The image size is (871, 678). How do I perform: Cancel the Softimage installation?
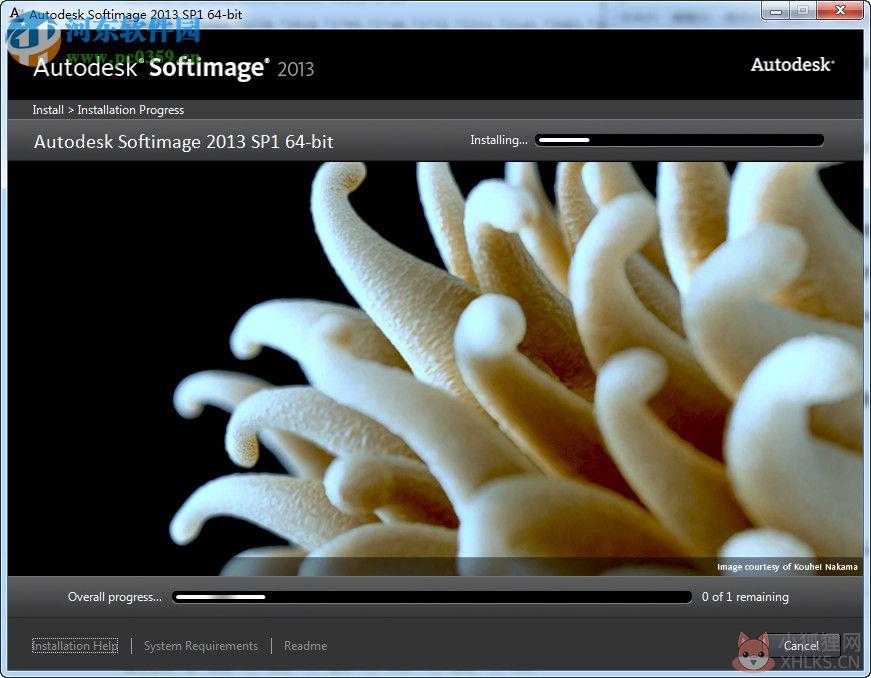point(801,645)
